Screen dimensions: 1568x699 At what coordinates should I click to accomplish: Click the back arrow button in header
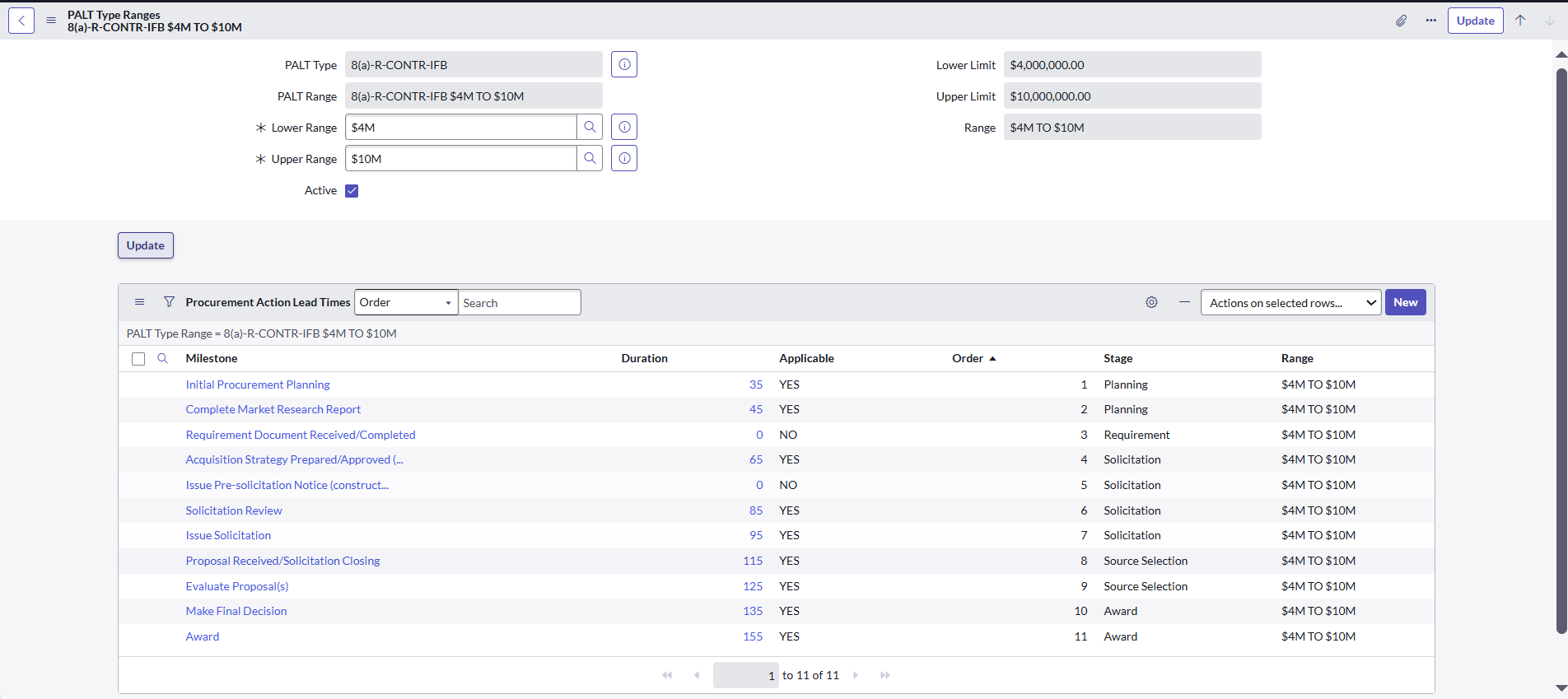point(21,21)
